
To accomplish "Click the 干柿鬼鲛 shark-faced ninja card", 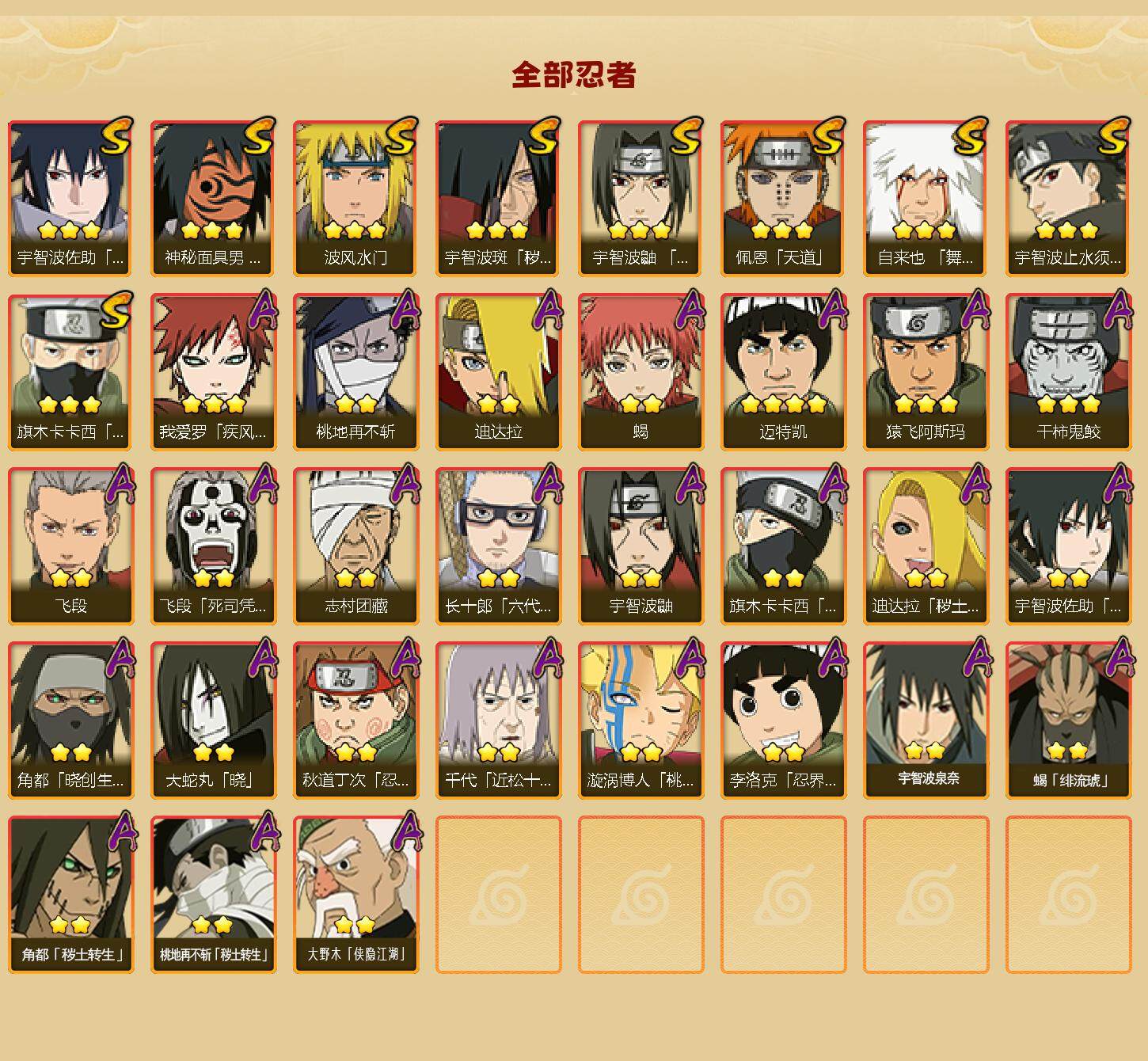I will coord(1068,372).
